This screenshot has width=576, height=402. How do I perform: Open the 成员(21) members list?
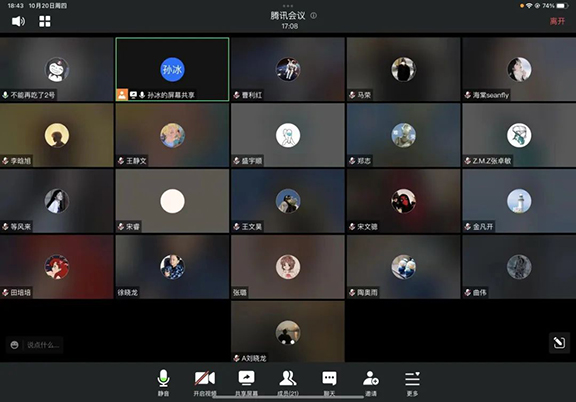pyautogui.click(x=288, y=383)
